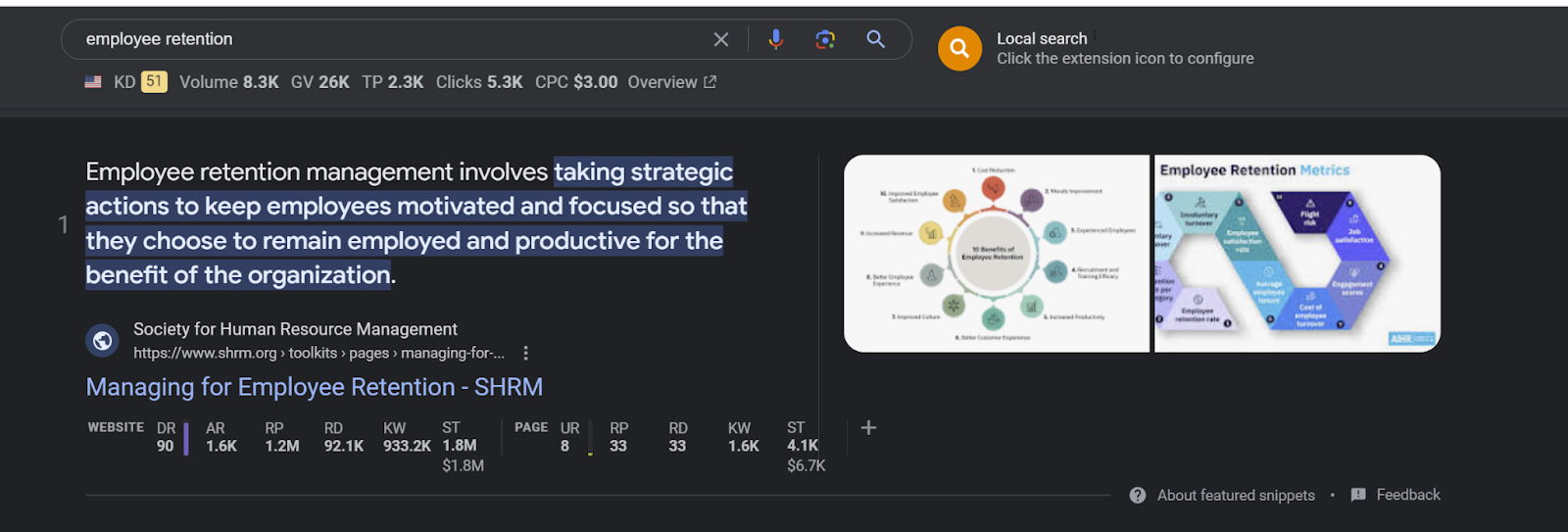The image size is (1568, 532).
Task: Click the Clicks 5.3K metric
Action: click(x=479, y=82)
